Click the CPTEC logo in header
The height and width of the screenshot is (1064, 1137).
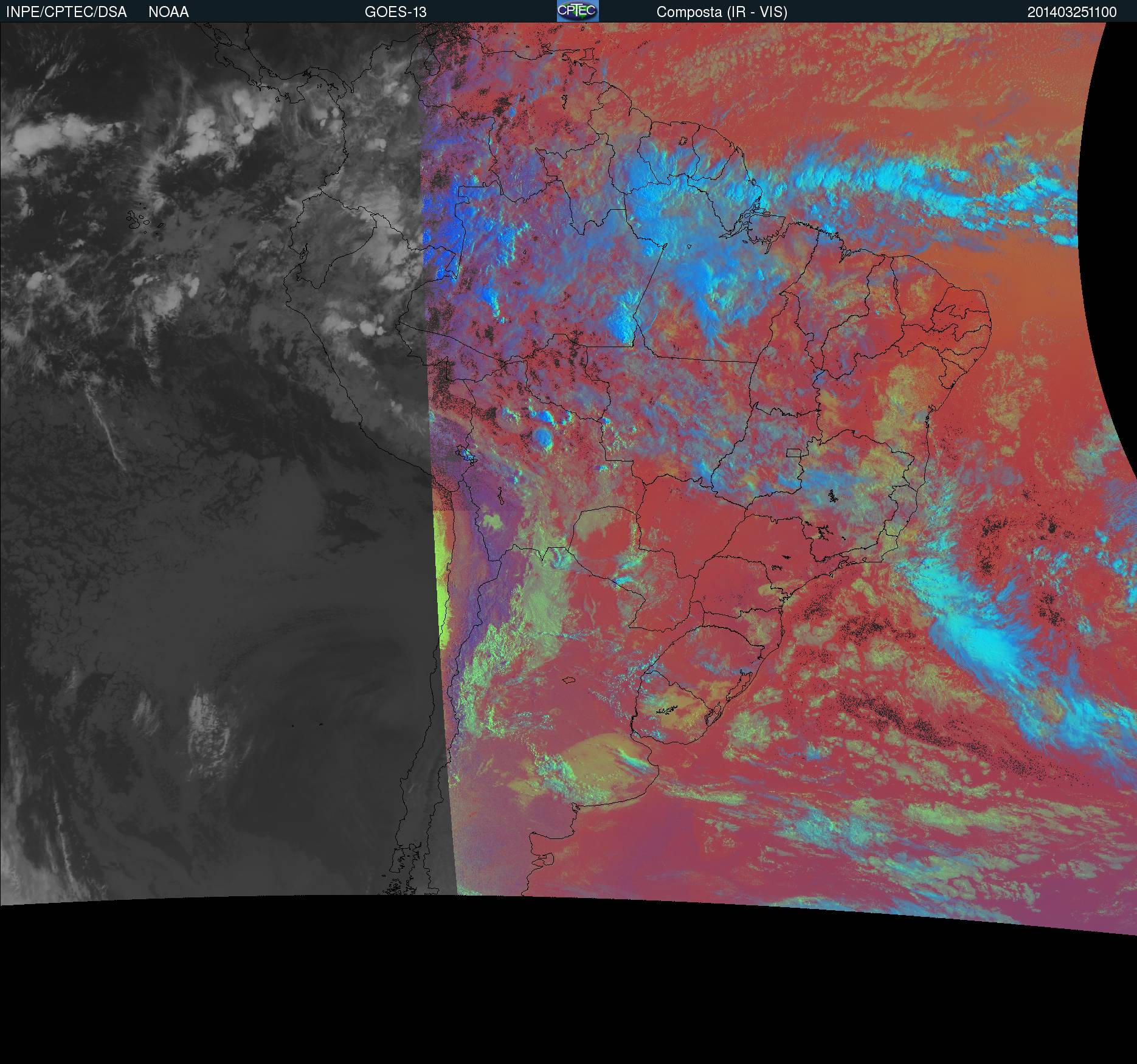[578, 11]
